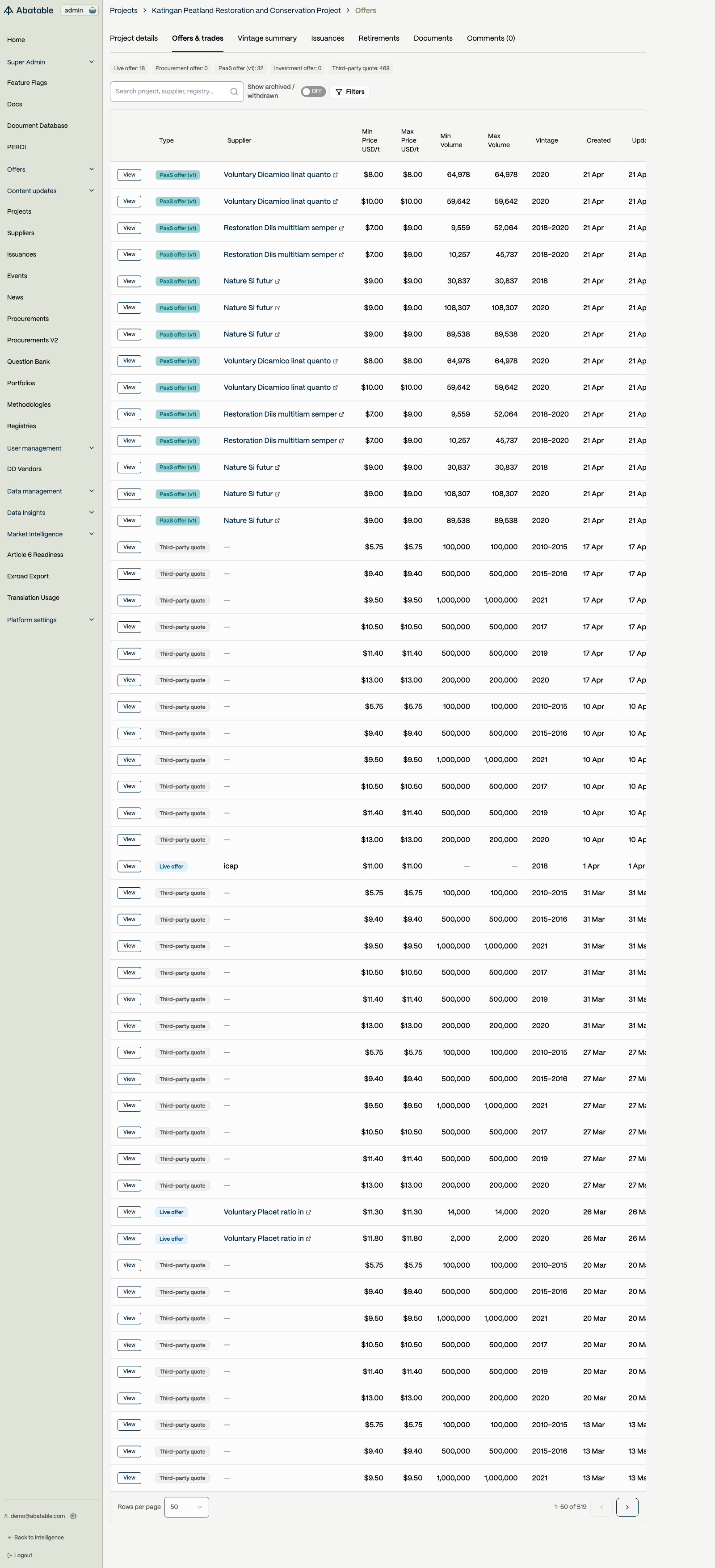The image size is (715, 1568).
Task: Open next page arrow in pagination
Action: click(627, 1507)
